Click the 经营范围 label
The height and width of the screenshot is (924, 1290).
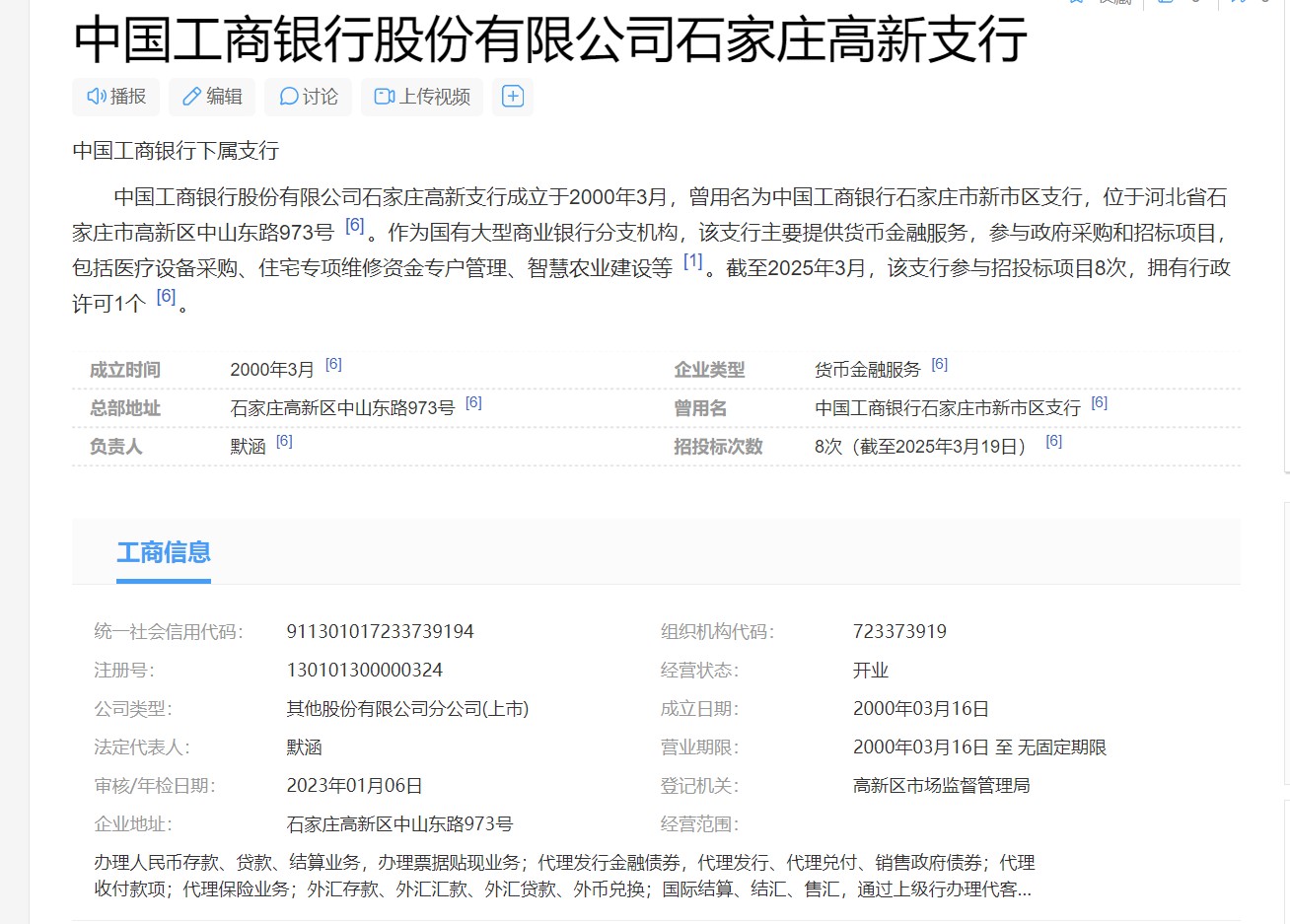699,824
